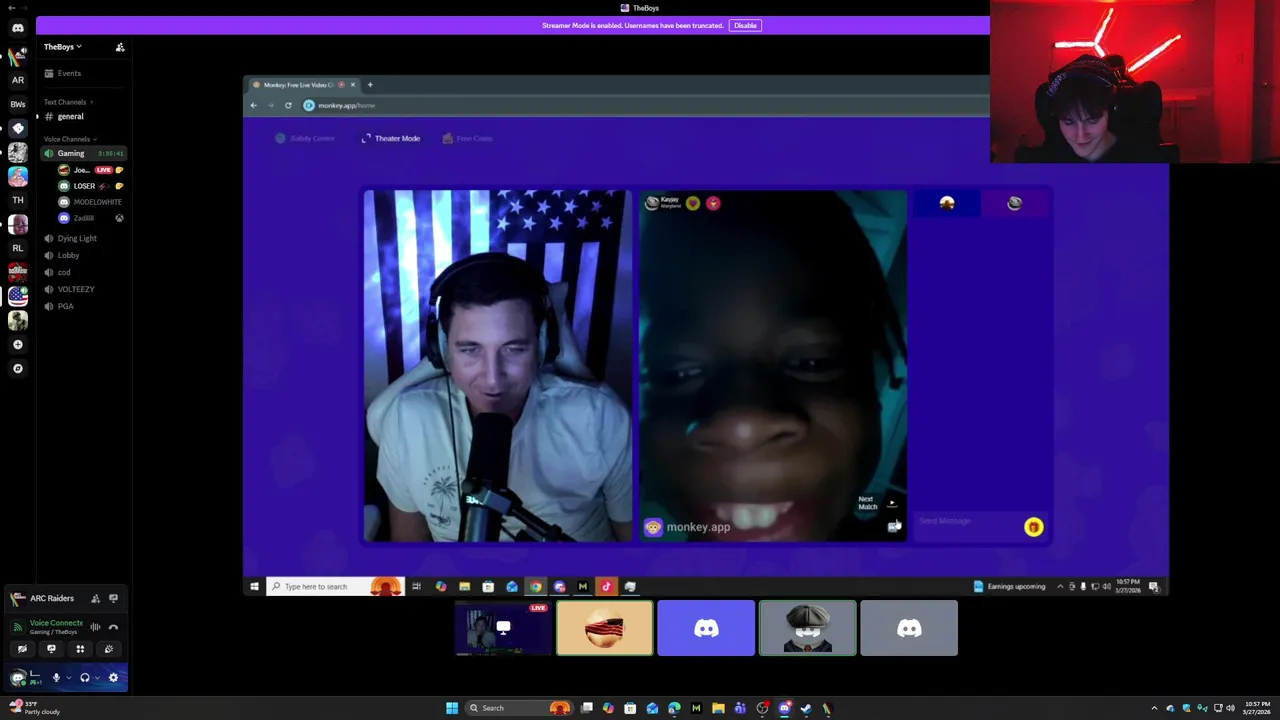Image resolution: width=1280 pixels, height=720 pixels.
Task: Open activities launcher icon in voice panel
Action: coord(80,649)
